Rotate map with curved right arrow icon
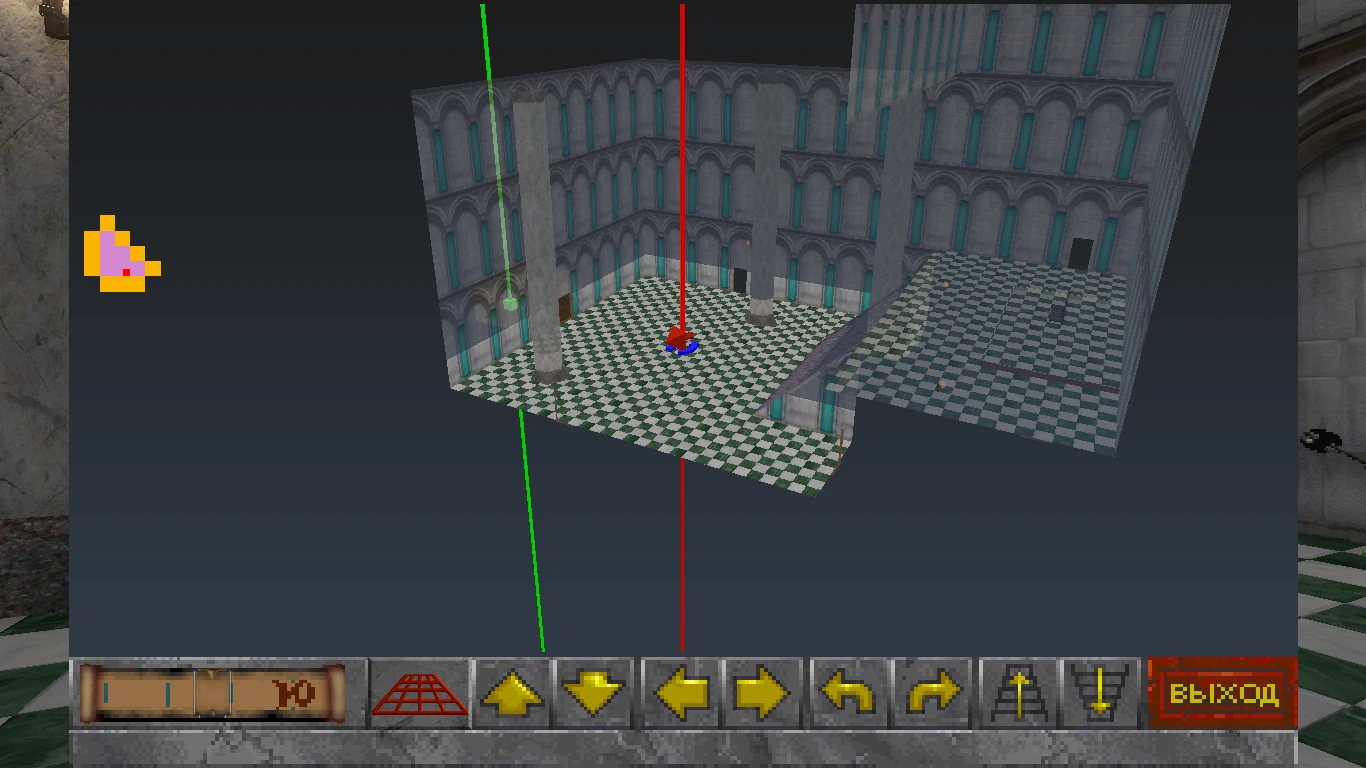This screenshot has height=768, width=1366. [931, 692]
